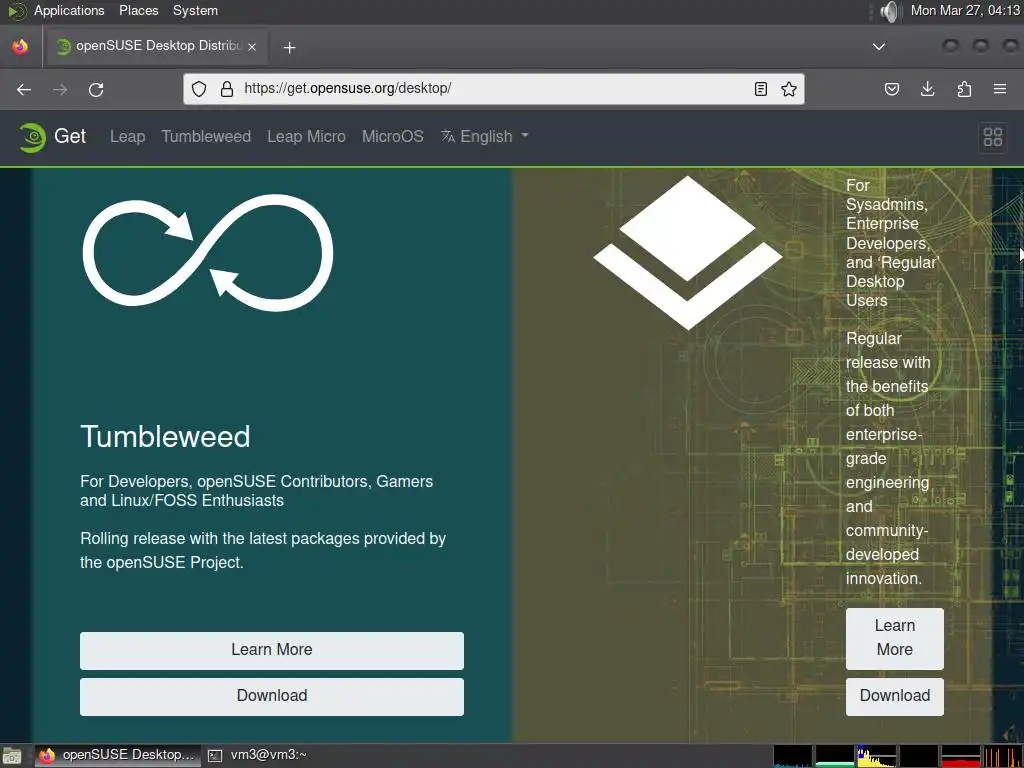Viewport: 1024px width, 768px height.
Task: Open the Leap nav link
Action: pos(127,136)
